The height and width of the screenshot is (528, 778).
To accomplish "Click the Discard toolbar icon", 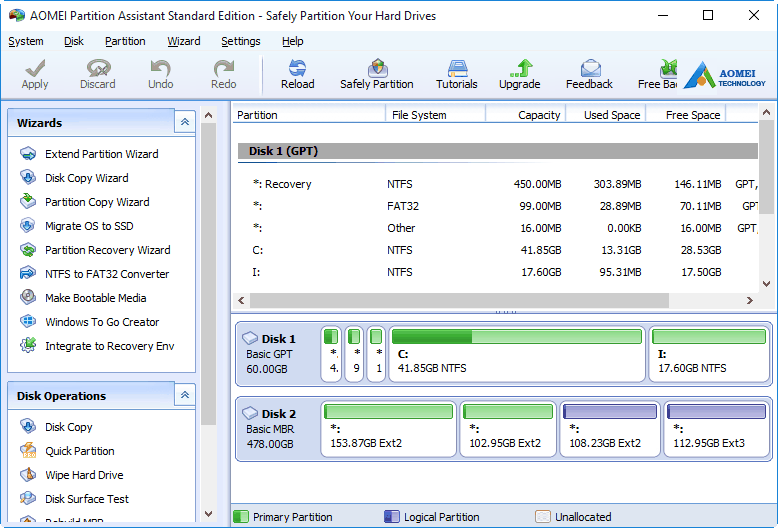I will 98,68.
